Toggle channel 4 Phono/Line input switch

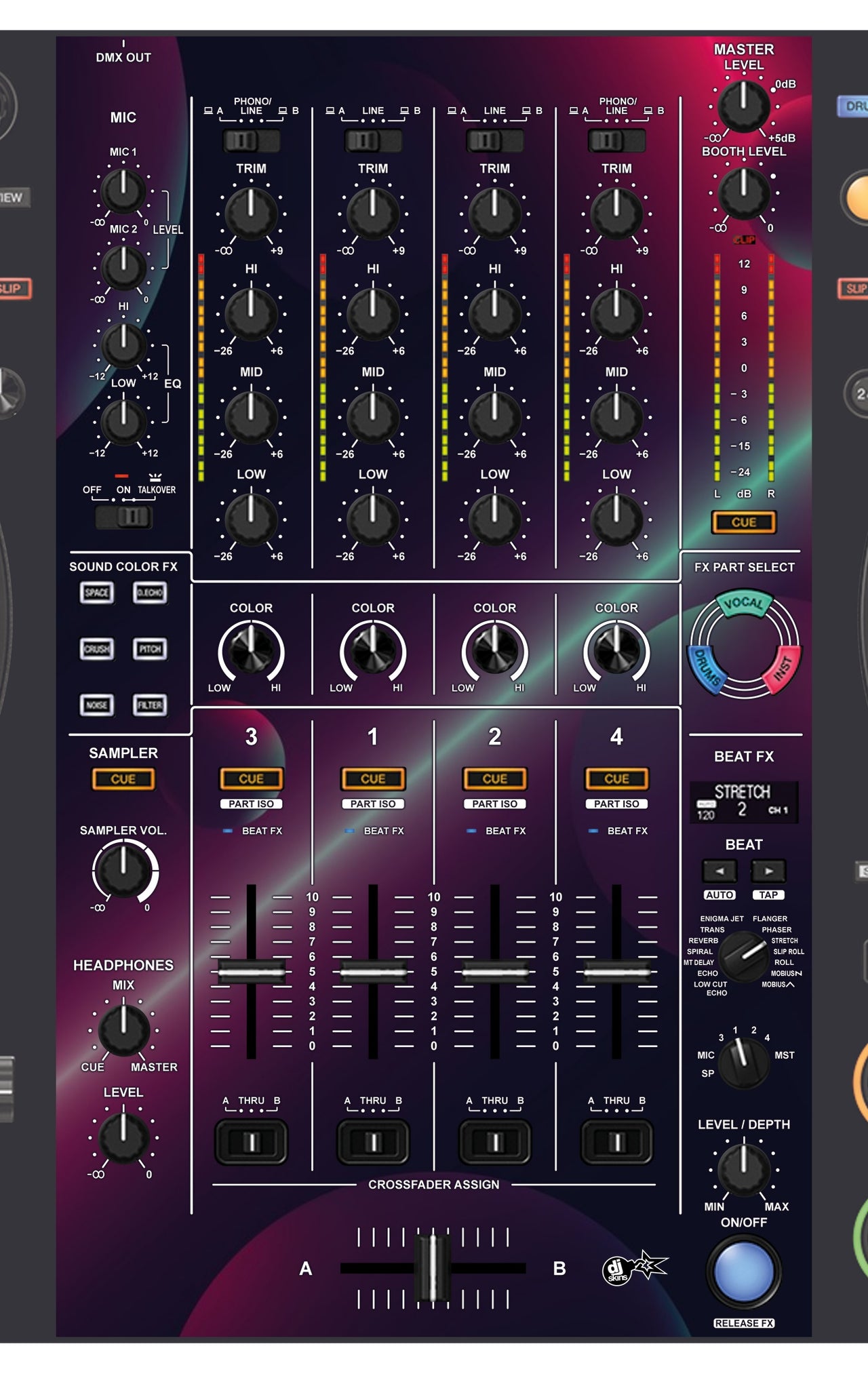(x=616, y=141)
